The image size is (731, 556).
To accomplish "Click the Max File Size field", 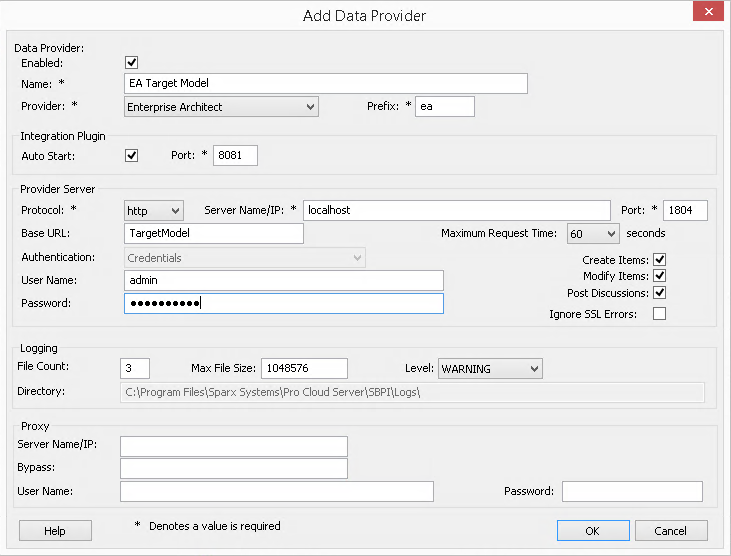I will pos(303,368).
